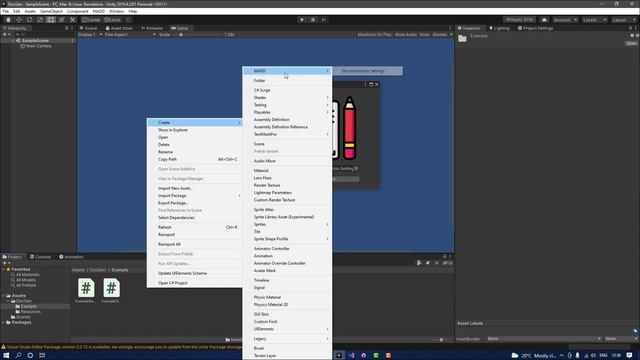Choose Show in Explorer in context menu

(173, 130)
